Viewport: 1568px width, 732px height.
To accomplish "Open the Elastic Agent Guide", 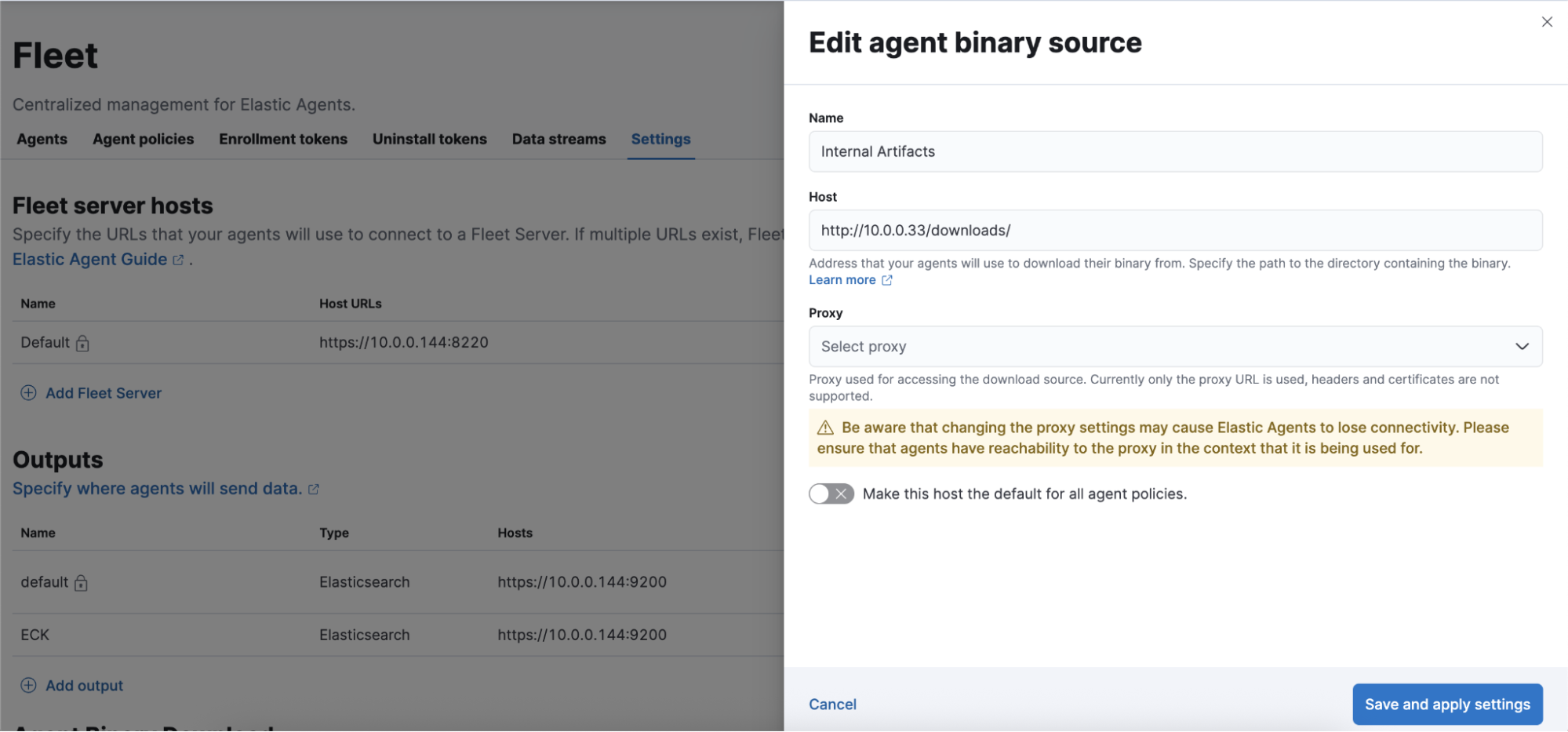I will [89, 259].
